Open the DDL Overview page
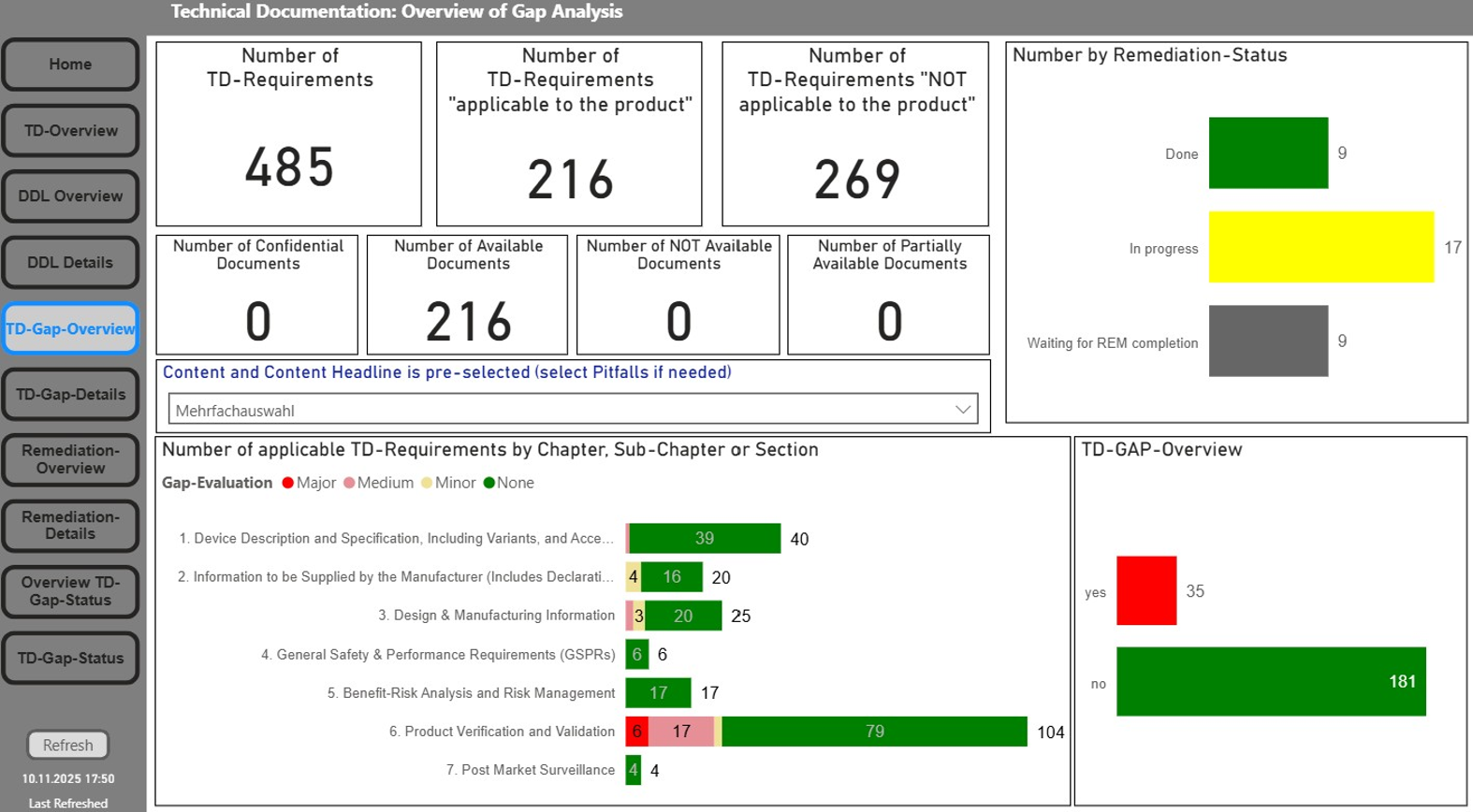 click(x=70, y=196)
